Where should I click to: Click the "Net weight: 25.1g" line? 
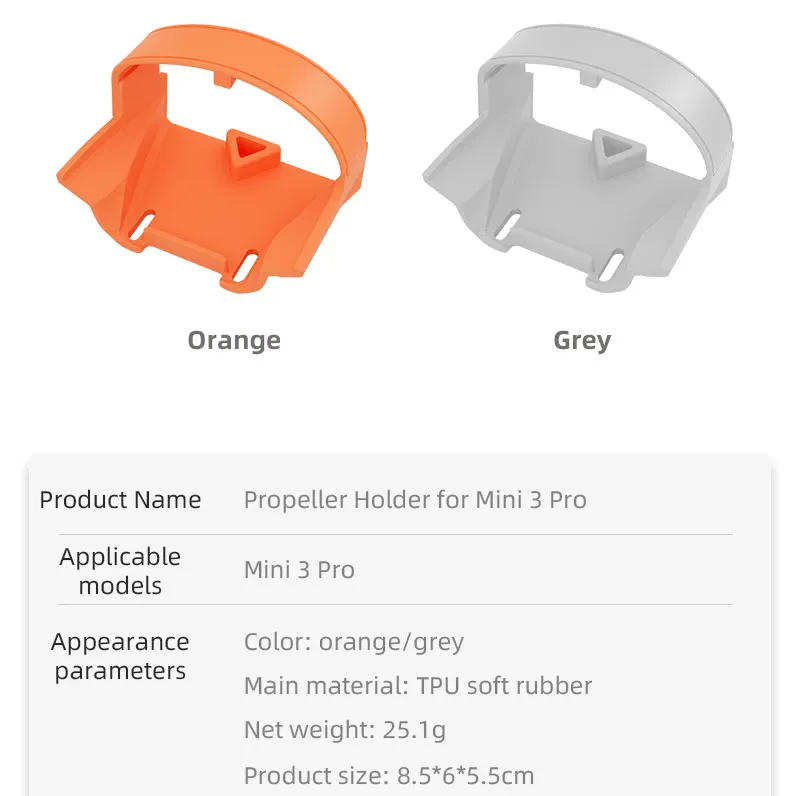click(345, 731)
